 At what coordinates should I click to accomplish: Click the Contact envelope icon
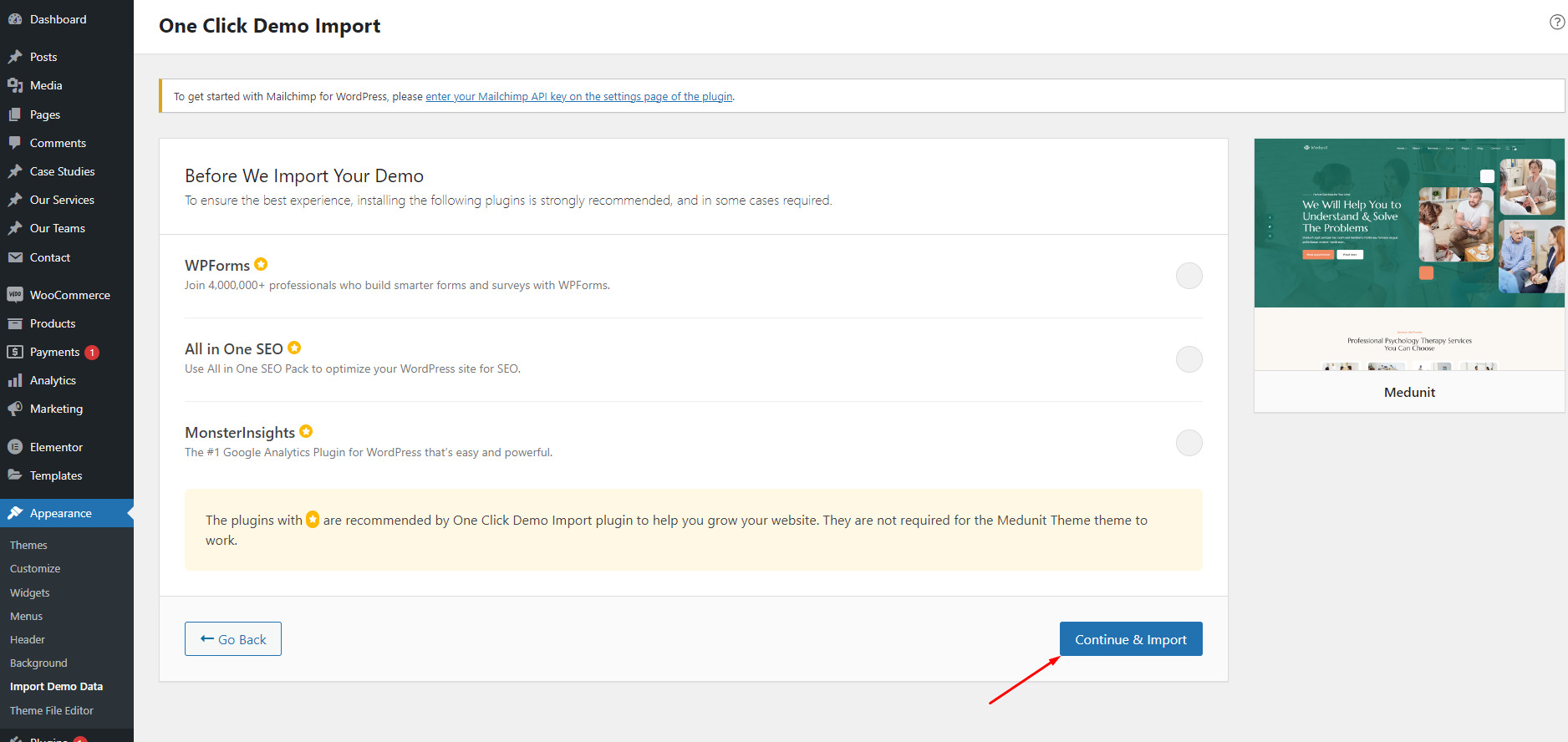[15, 257]
